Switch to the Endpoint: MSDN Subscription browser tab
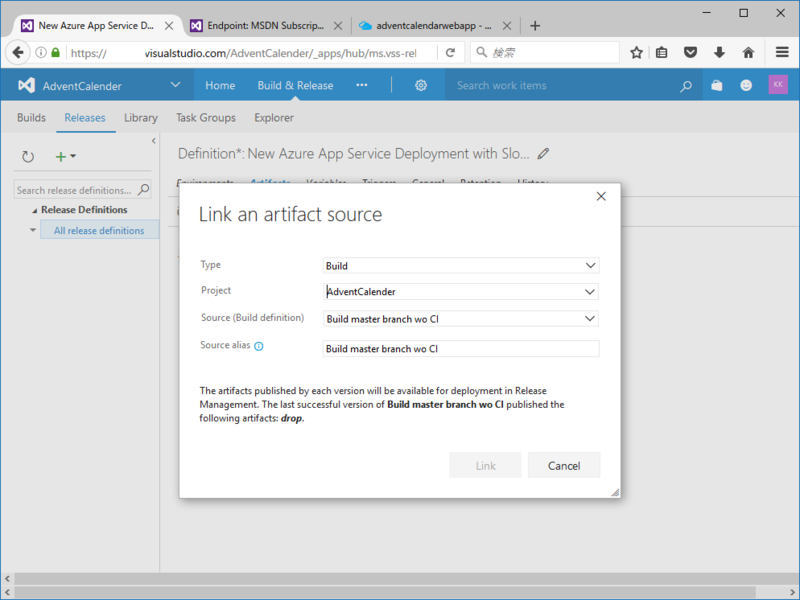 265,26
